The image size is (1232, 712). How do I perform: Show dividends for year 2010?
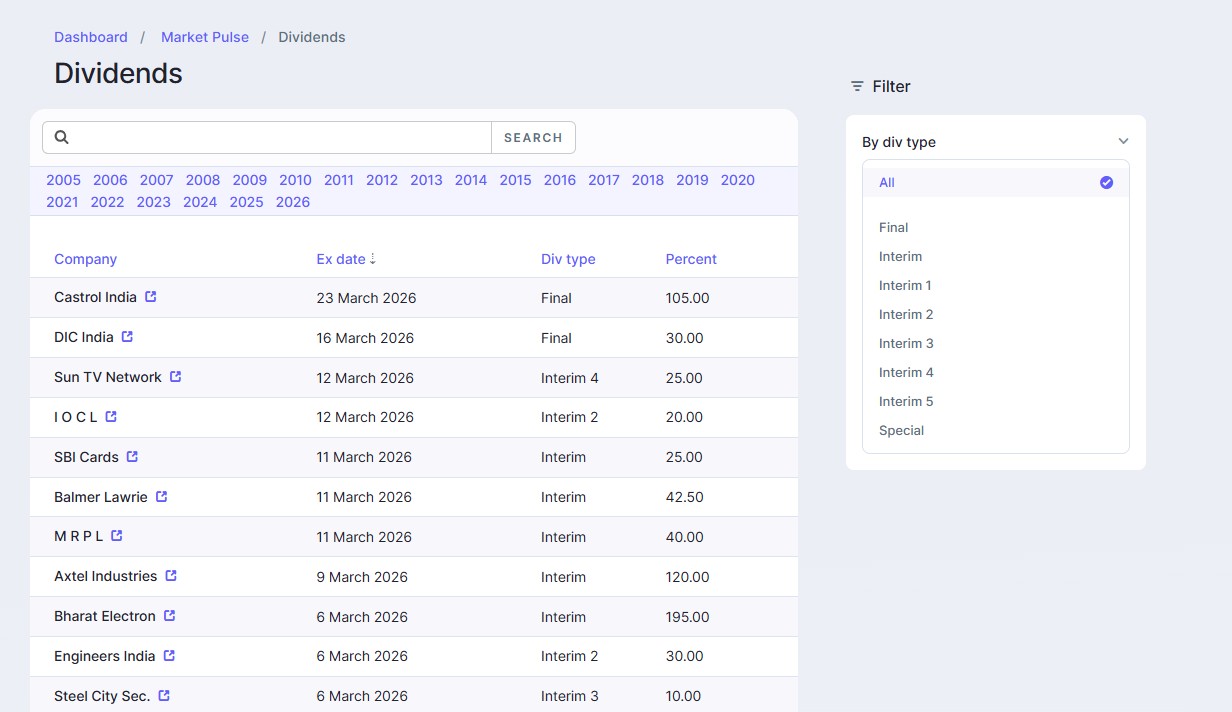295,180
